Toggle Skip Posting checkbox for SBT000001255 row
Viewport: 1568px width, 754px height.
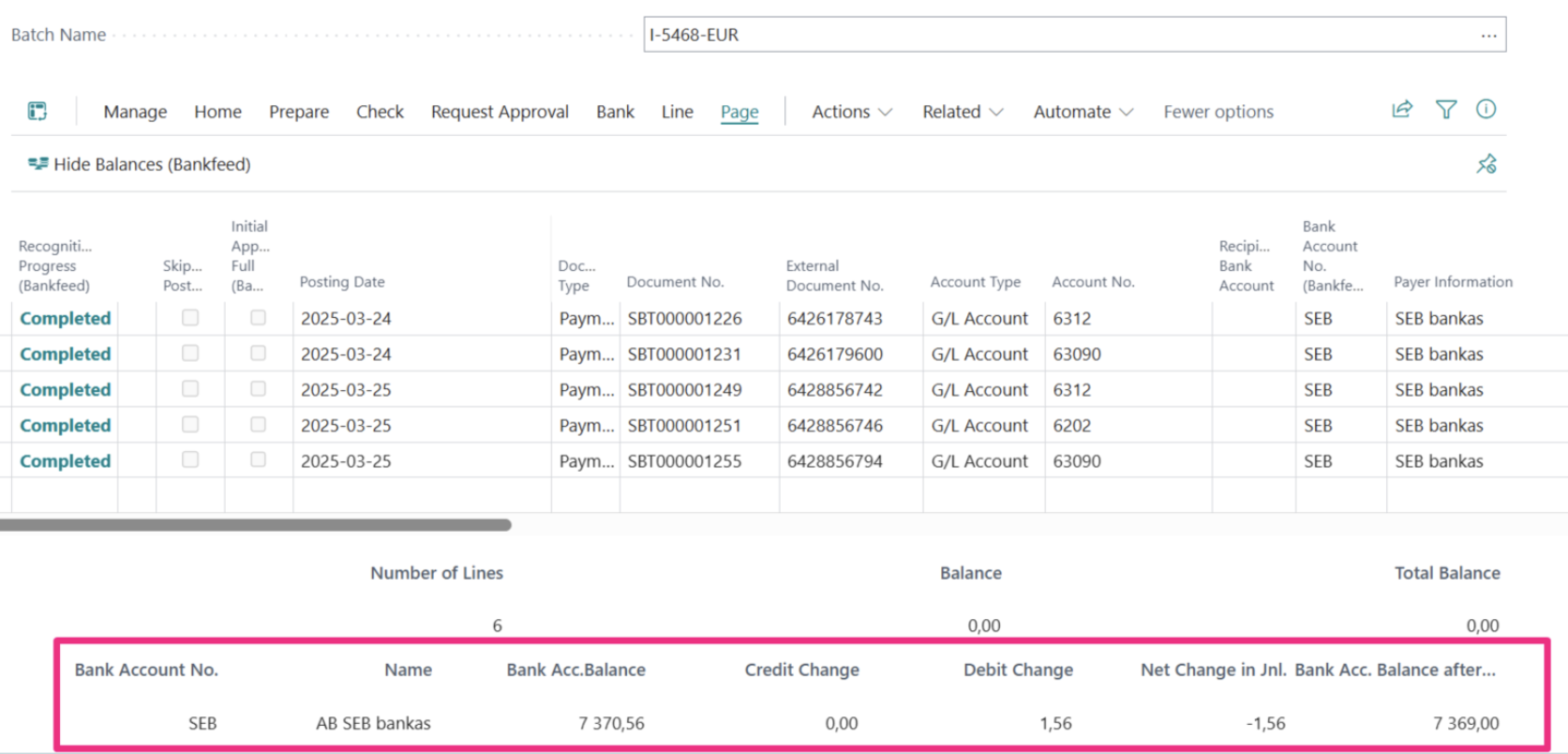pos(190,460)
